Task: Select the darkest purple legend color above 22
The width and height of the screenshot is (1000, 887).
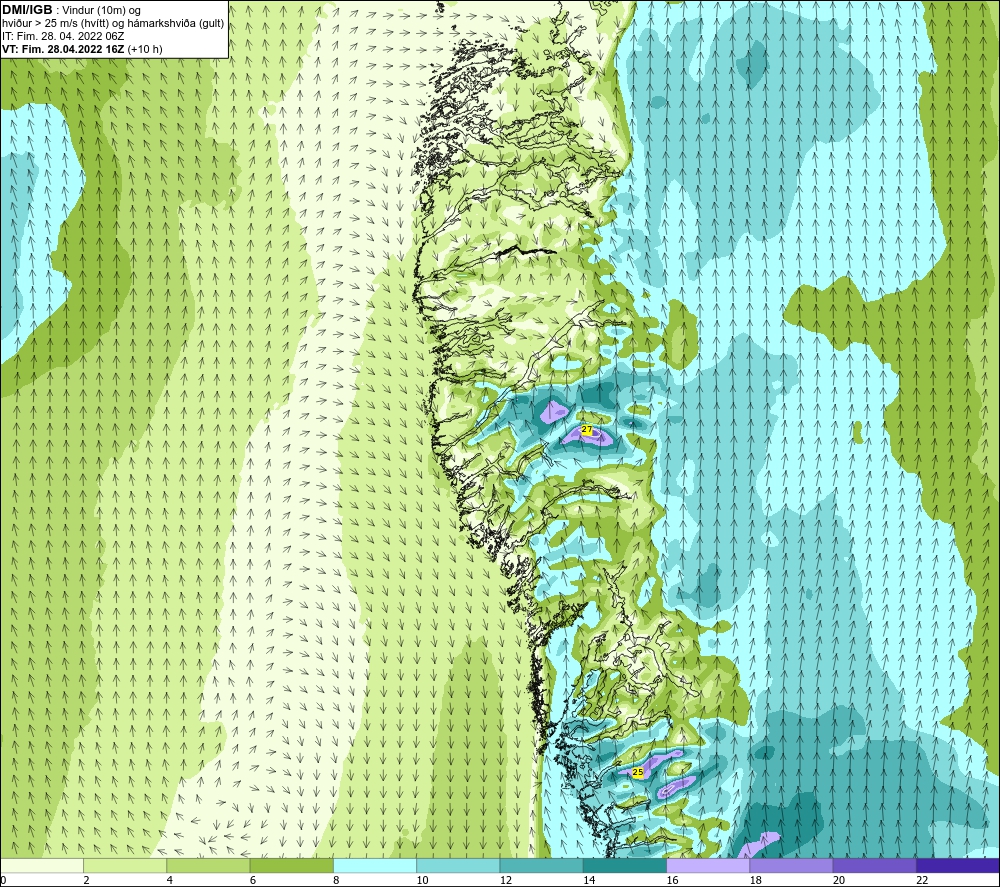Action: 958,865
